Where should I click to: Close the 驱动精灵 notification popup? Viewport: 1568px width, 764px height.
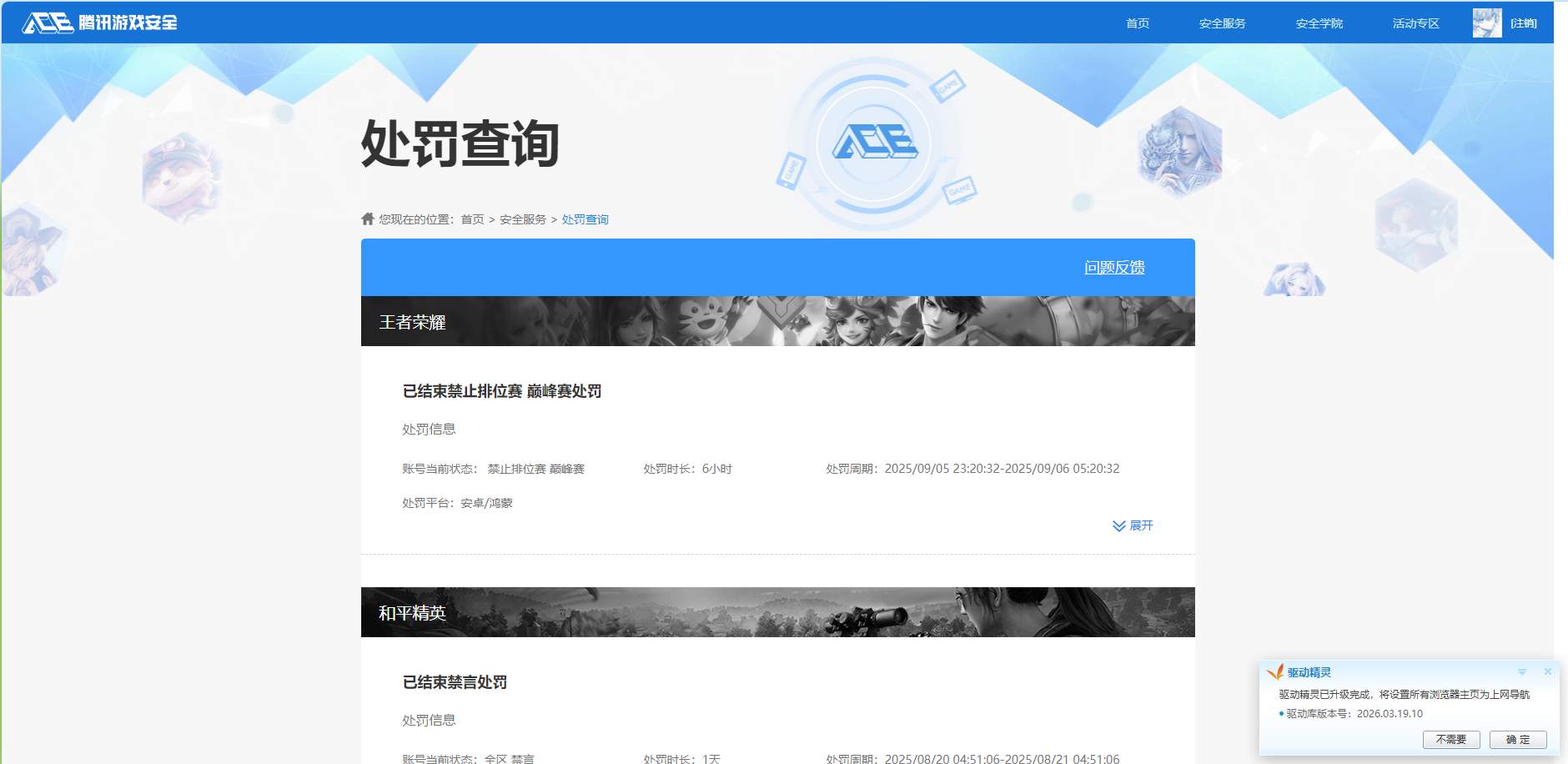(1547, 671)
